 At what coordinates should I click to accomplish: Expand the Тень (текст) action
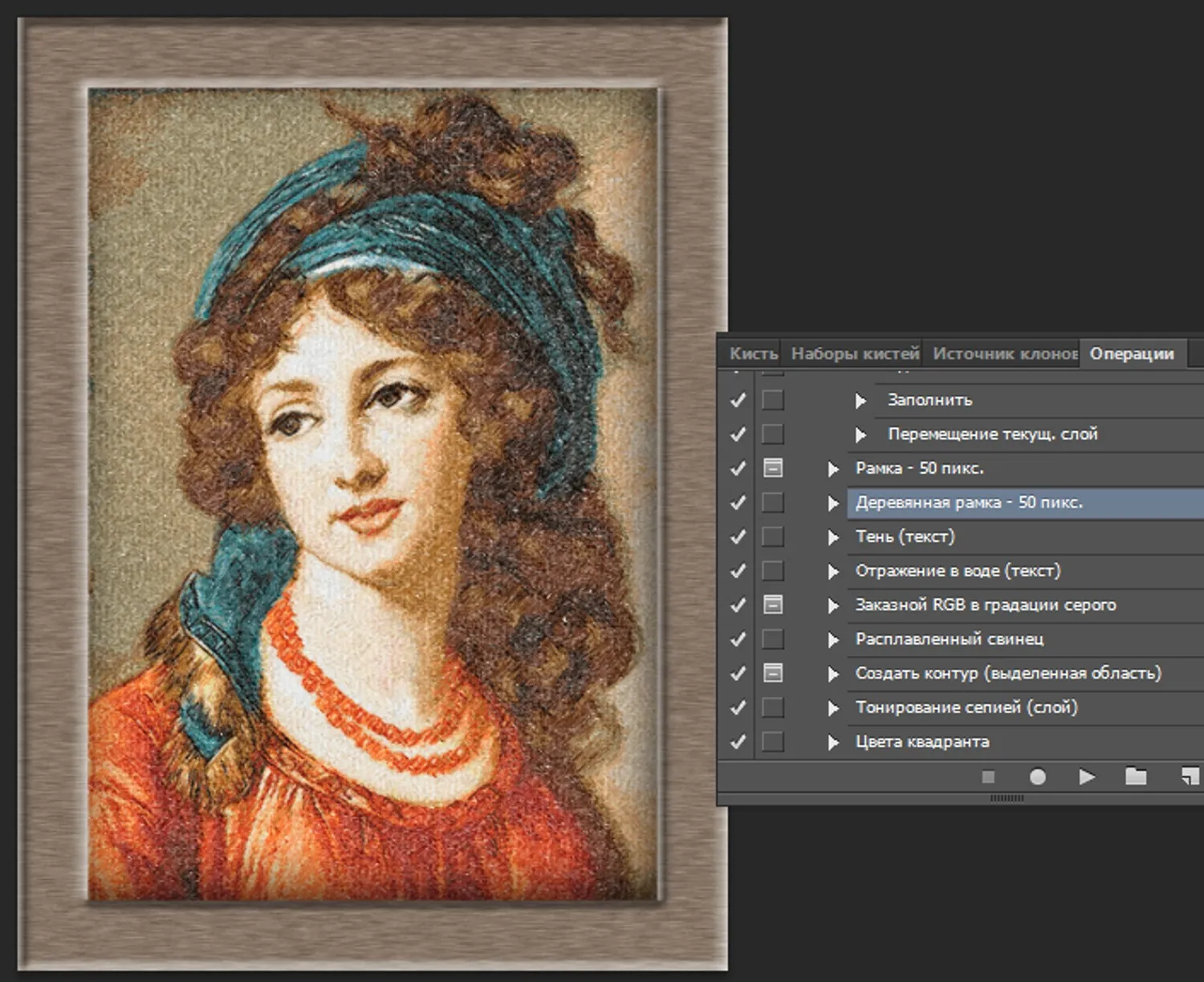click(x=833, y=537)
